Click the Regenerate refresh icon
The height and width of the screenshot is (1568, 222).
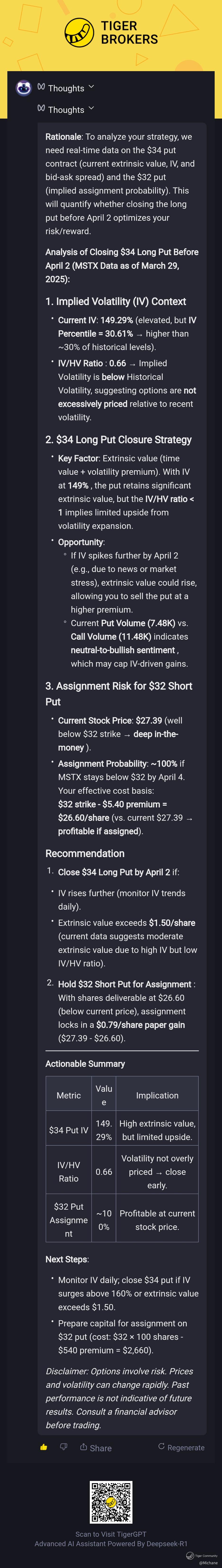click(x=161, y=1447)
